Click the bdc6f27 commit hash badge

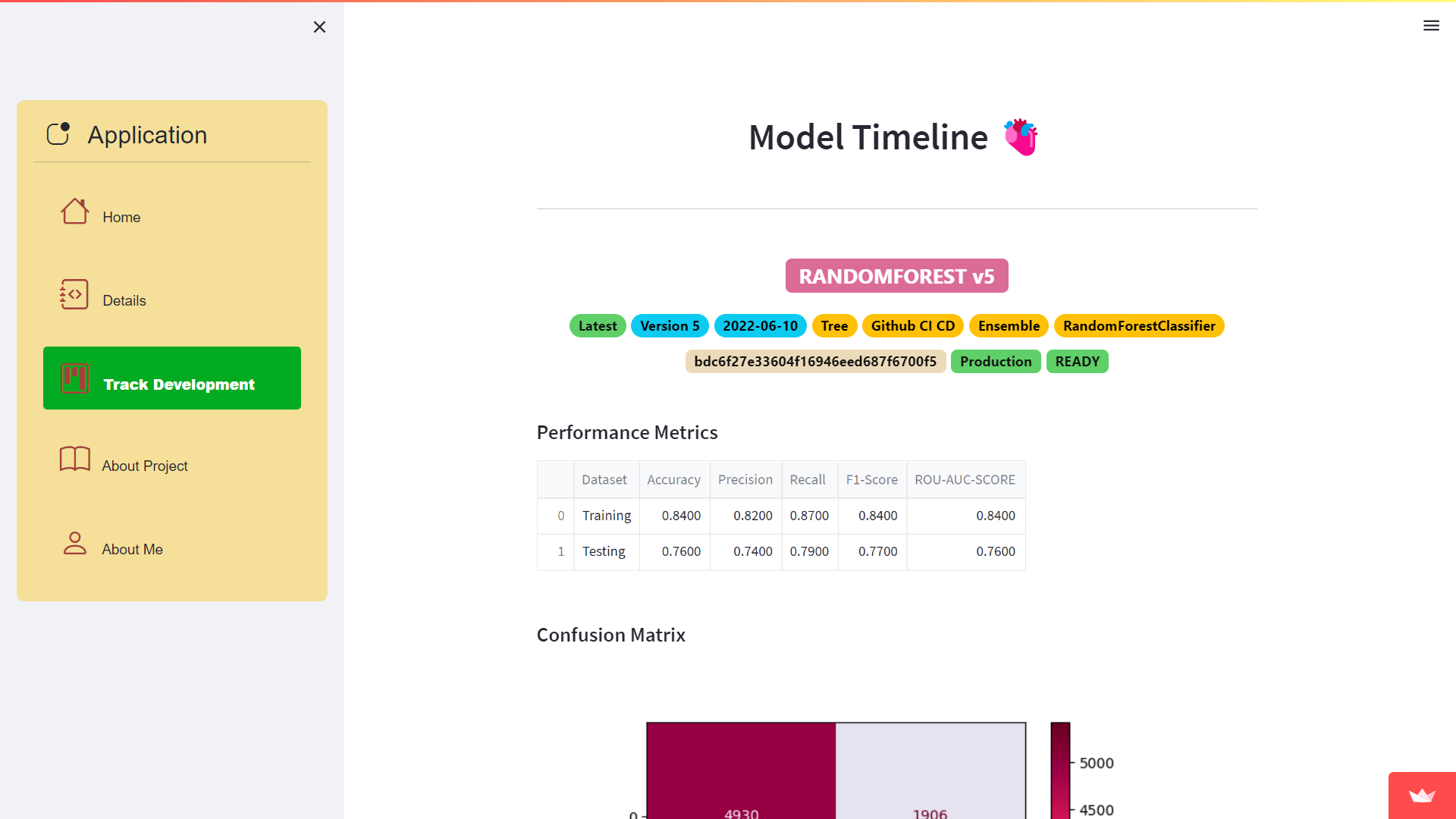click(815, 362)
